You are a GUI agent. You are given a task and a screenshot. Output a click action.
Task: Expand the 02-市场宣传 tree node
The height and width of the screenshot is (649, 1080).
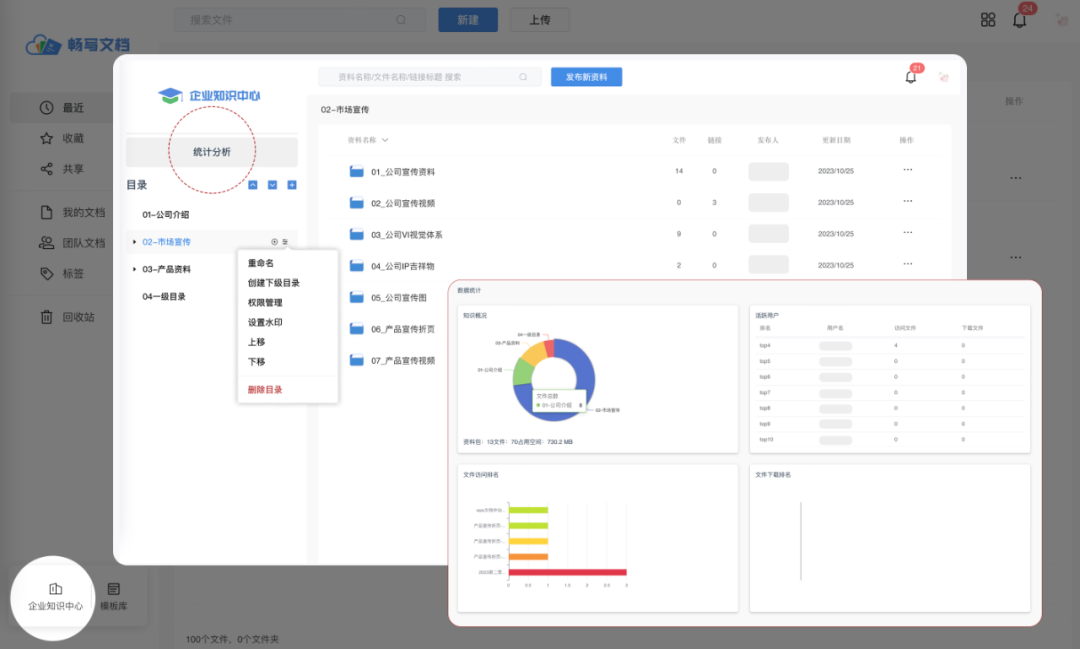[134, 242]
